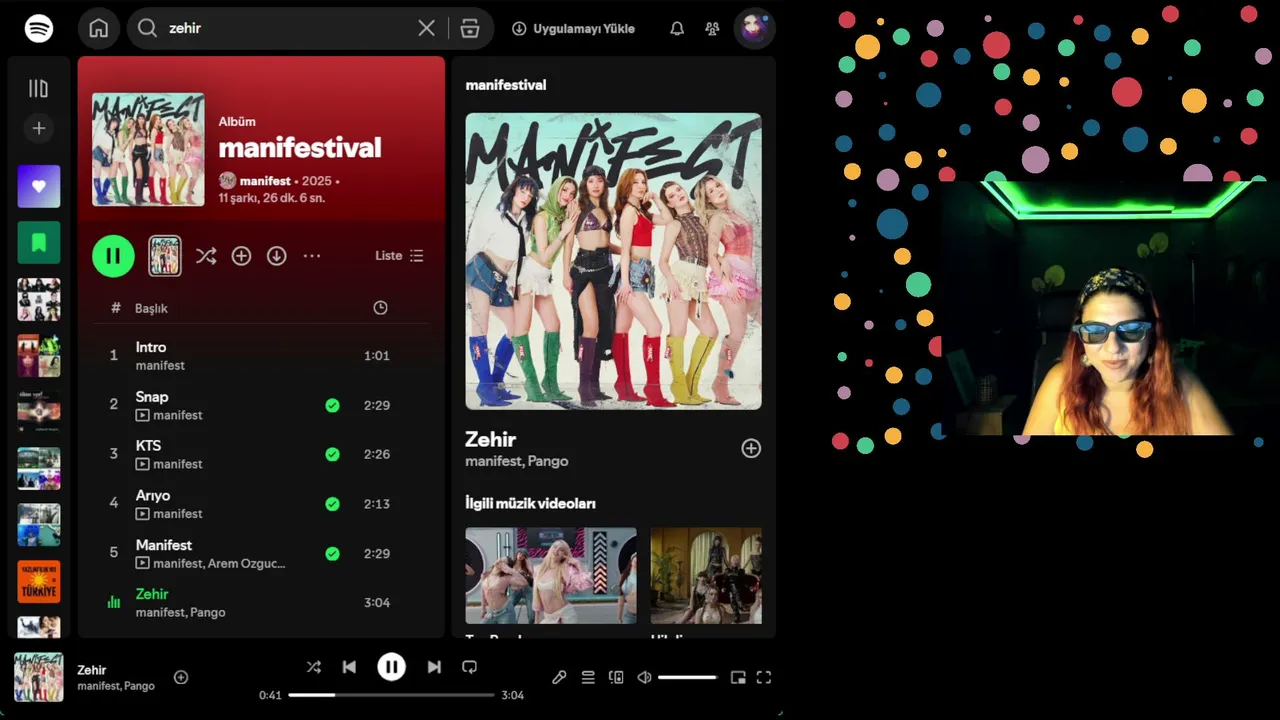Click the Uygulamayı Yükle install link
Image resolution: width=1280 pixels, height=720 pixels.
[x=573, y=29]
